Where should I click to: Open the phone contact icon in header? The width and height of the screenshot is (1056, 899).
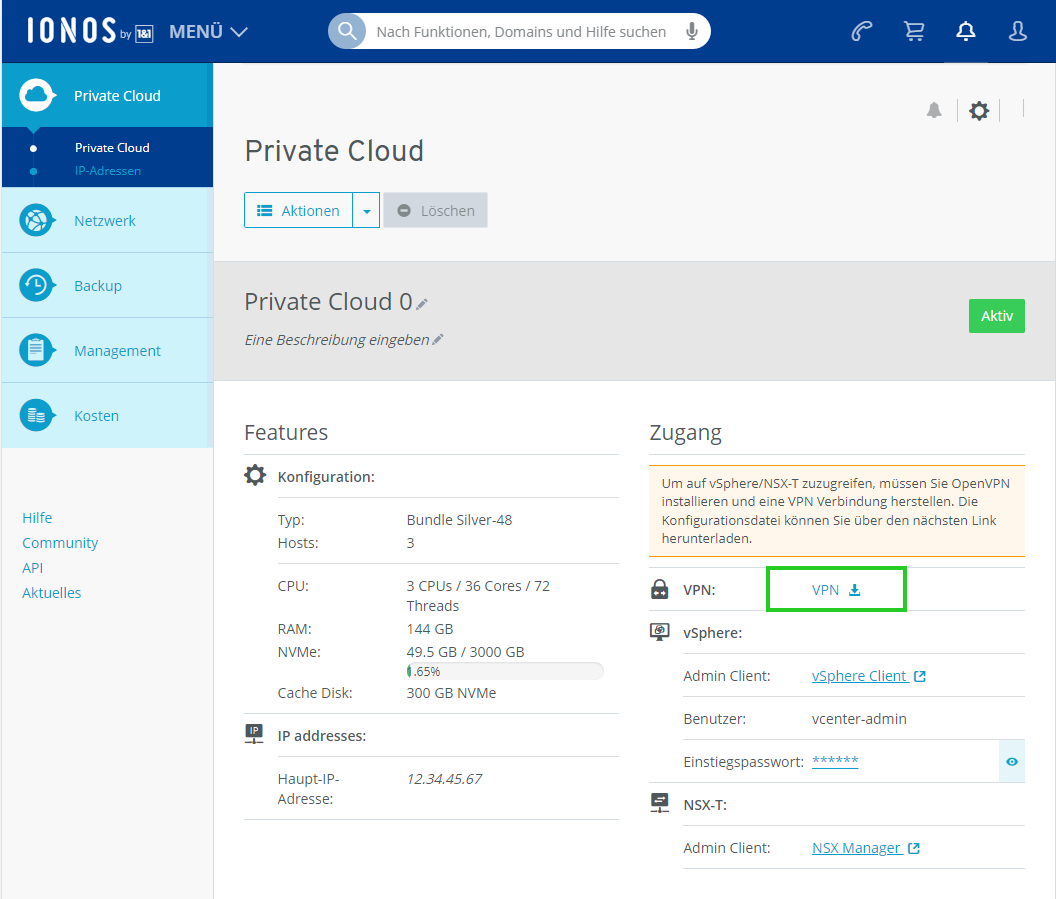pyautogui.click(x=861, y=31)
